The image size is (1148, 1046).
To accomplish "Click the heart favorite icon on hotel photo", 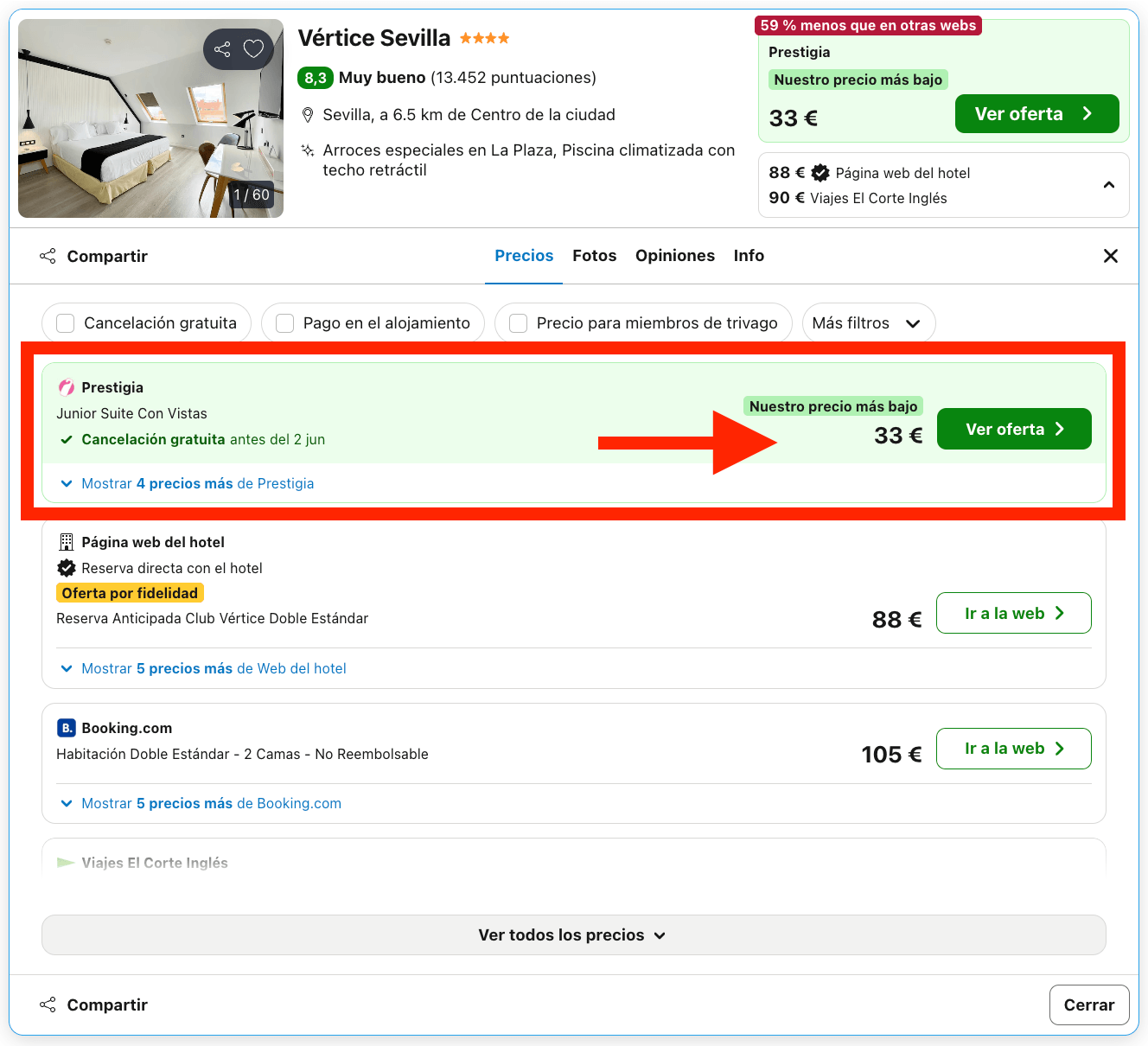I will pyautogui.click(x=253, y=49).
